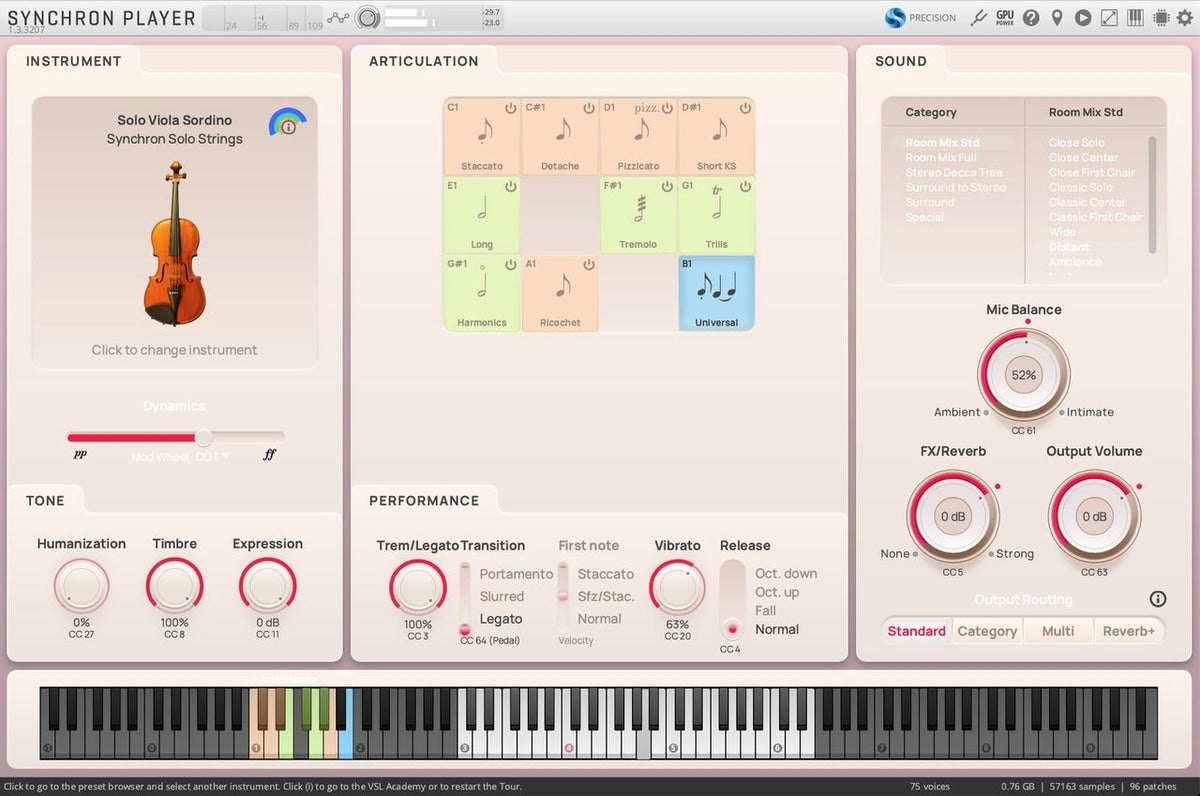Click the velocity curve icon in header
This screenshot has width=1200, height=796.
click(x=339, y=17)
